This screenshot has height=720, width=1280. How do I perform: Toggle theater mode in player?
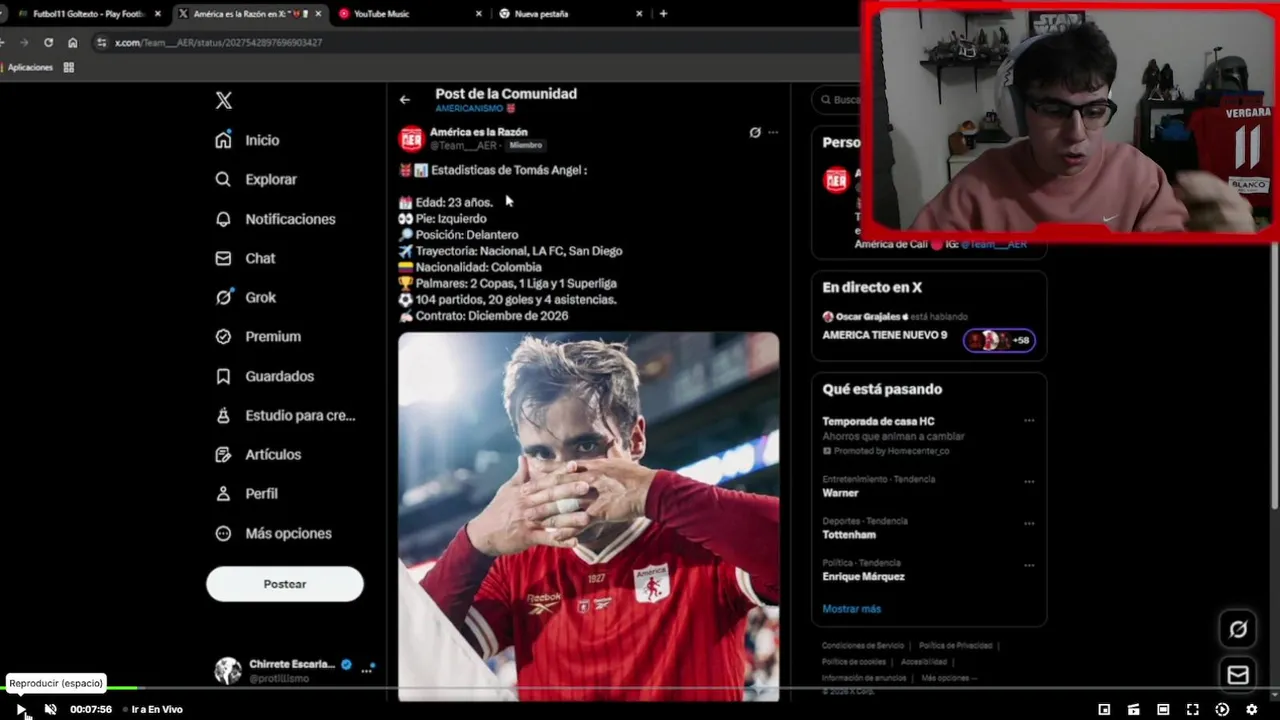coord(1163,709)
